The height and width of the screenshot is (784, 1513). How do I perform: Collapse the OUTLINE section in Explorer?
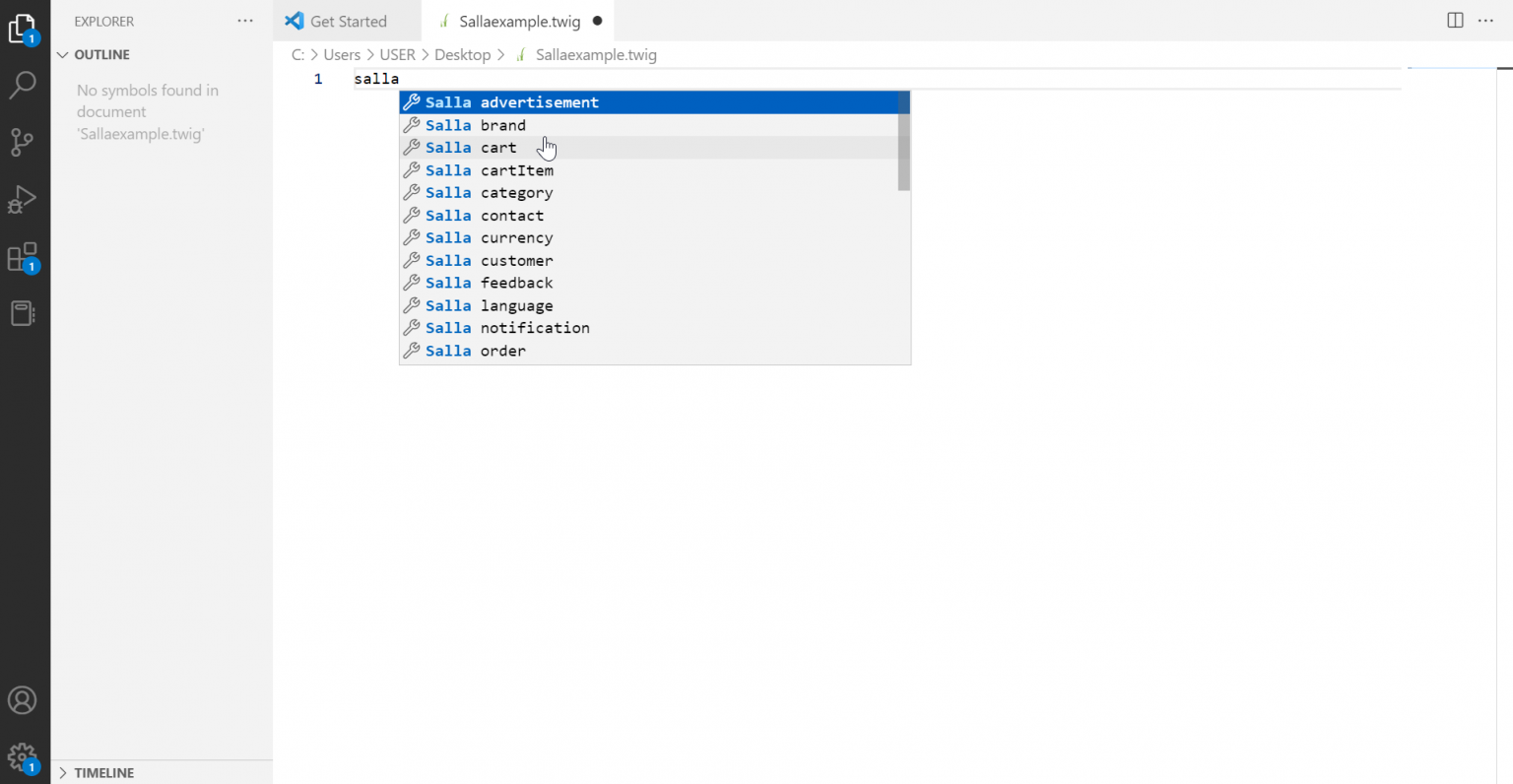(x=62, y=54)
